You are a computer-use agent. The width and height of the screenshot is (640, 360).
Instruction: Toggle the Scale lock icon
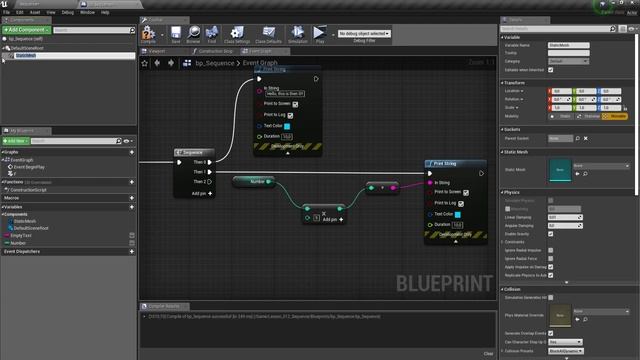click(x=625, y=108)
